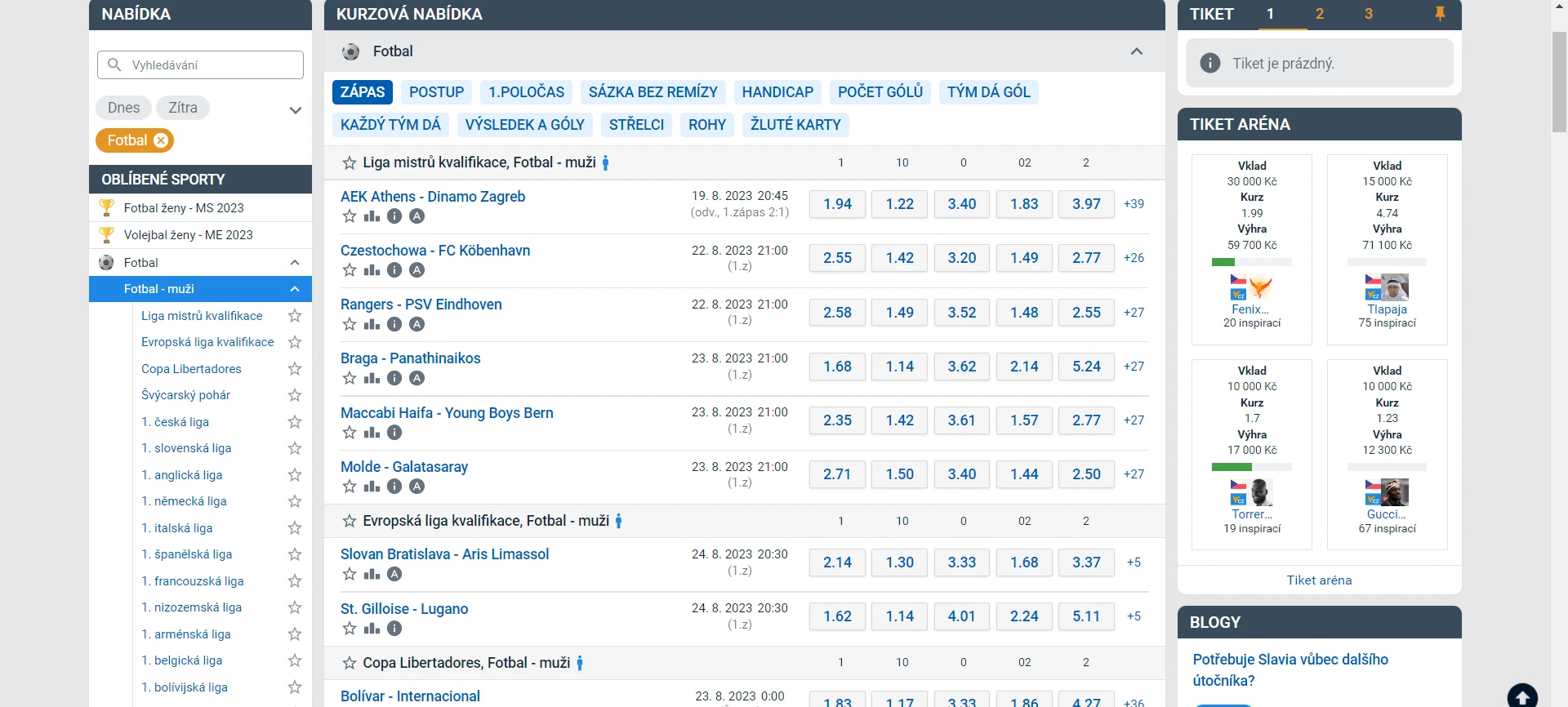Select ticket tab 2
1568x707 pixels.
click(x=1319, y=14)
